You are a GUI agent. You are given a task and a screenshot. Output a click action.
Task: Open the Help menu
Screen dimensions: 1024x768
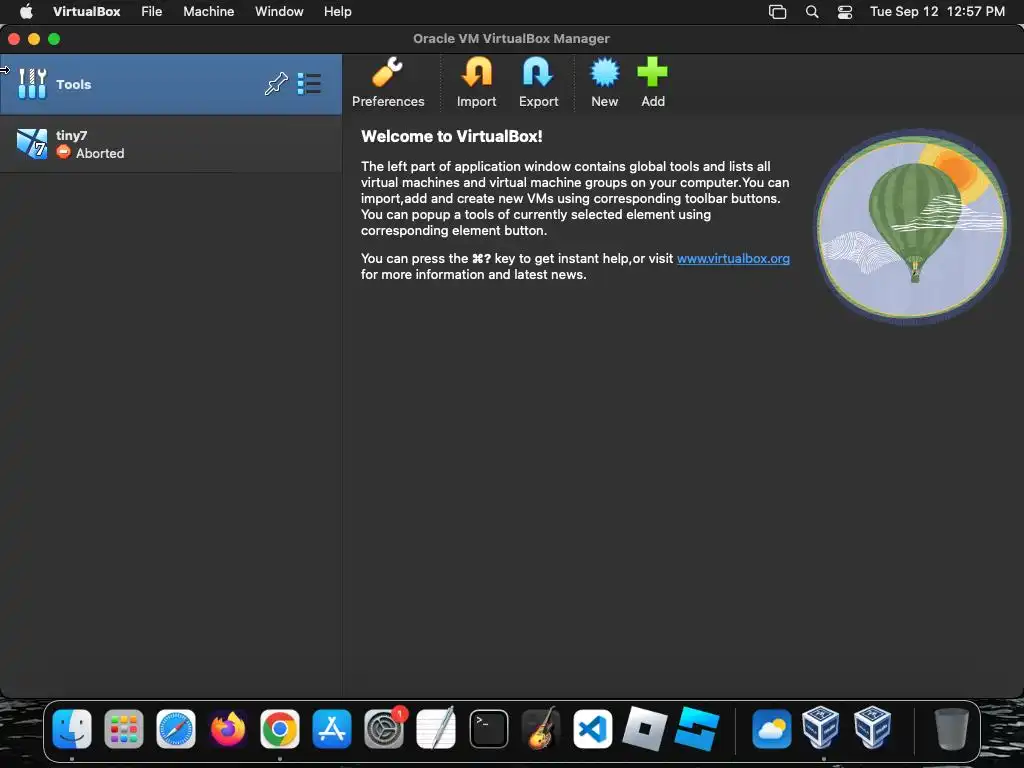click(x=338, y=12)
